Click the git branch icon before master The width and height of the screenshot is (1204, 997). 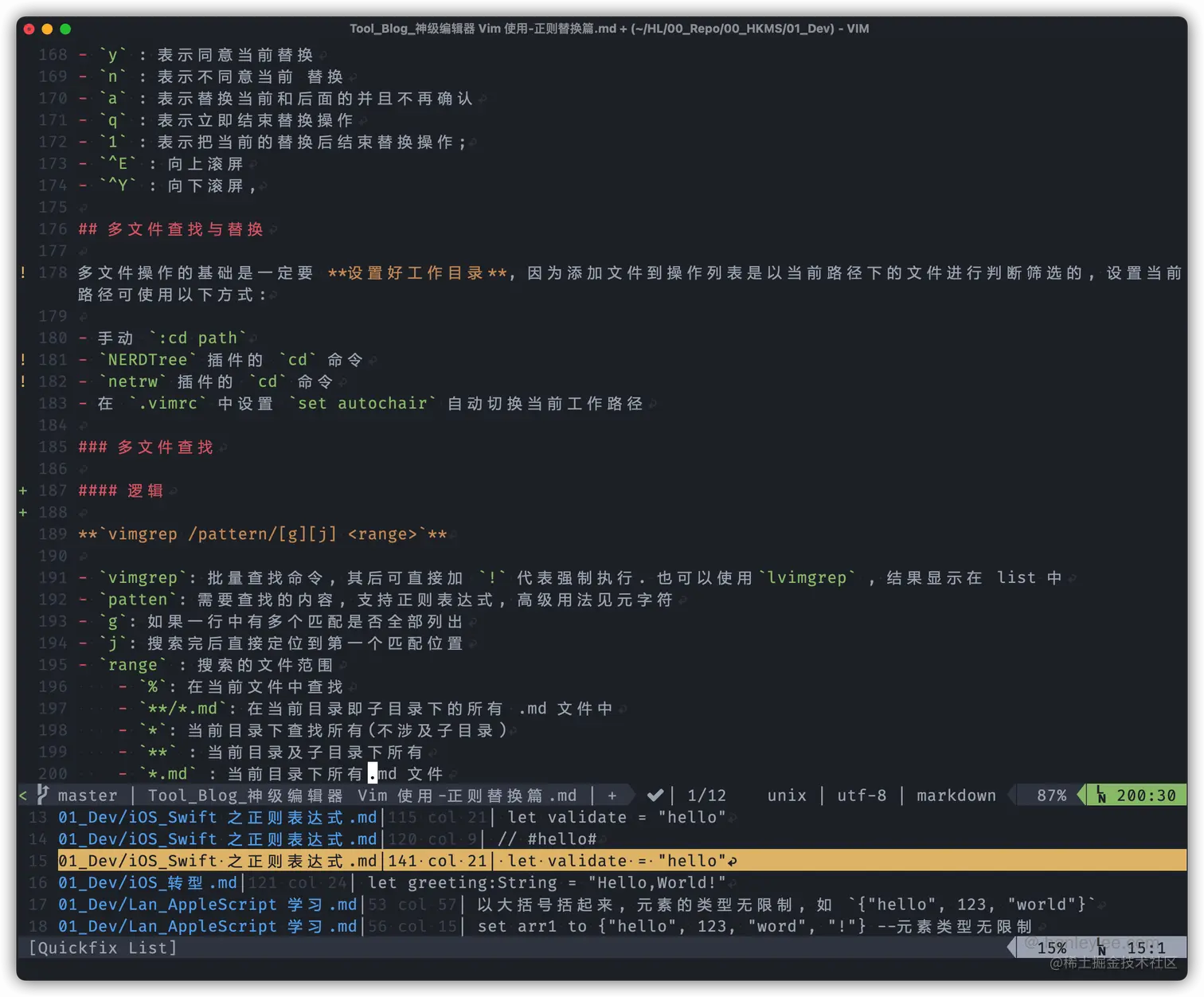pos(42,795)
